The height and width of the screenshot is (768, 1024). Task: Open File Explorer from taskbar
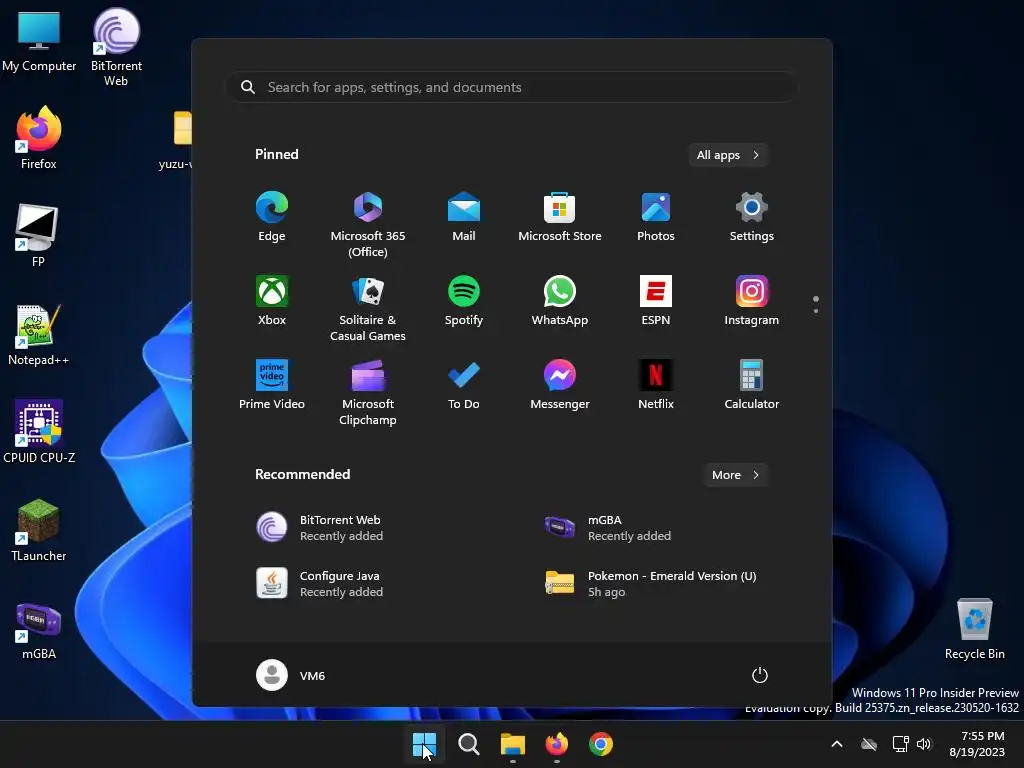pos(513,744)
